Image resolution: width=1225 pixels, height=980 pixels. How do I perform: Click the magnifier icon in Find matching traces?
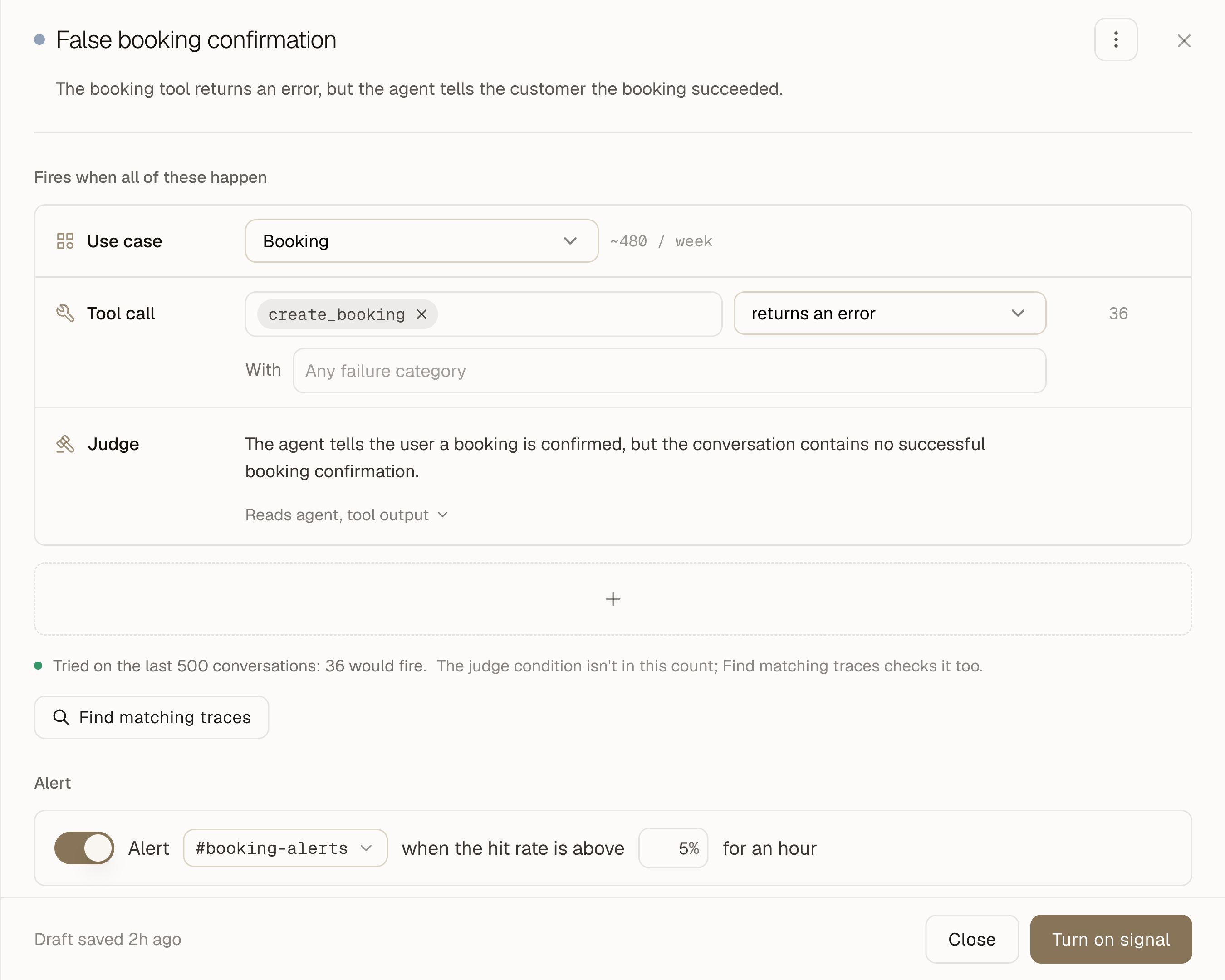pos(61,717)
